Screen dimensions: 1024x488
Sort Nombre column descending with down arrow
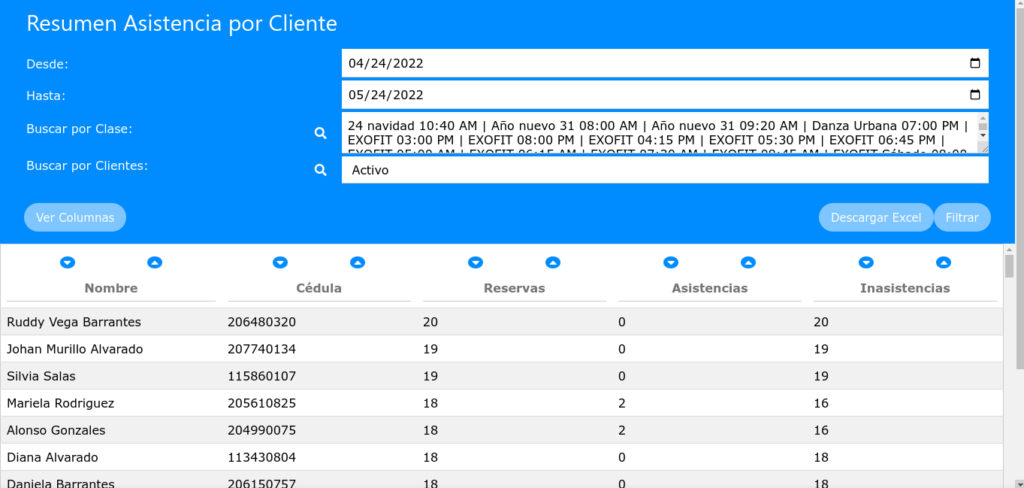(68, 263)
